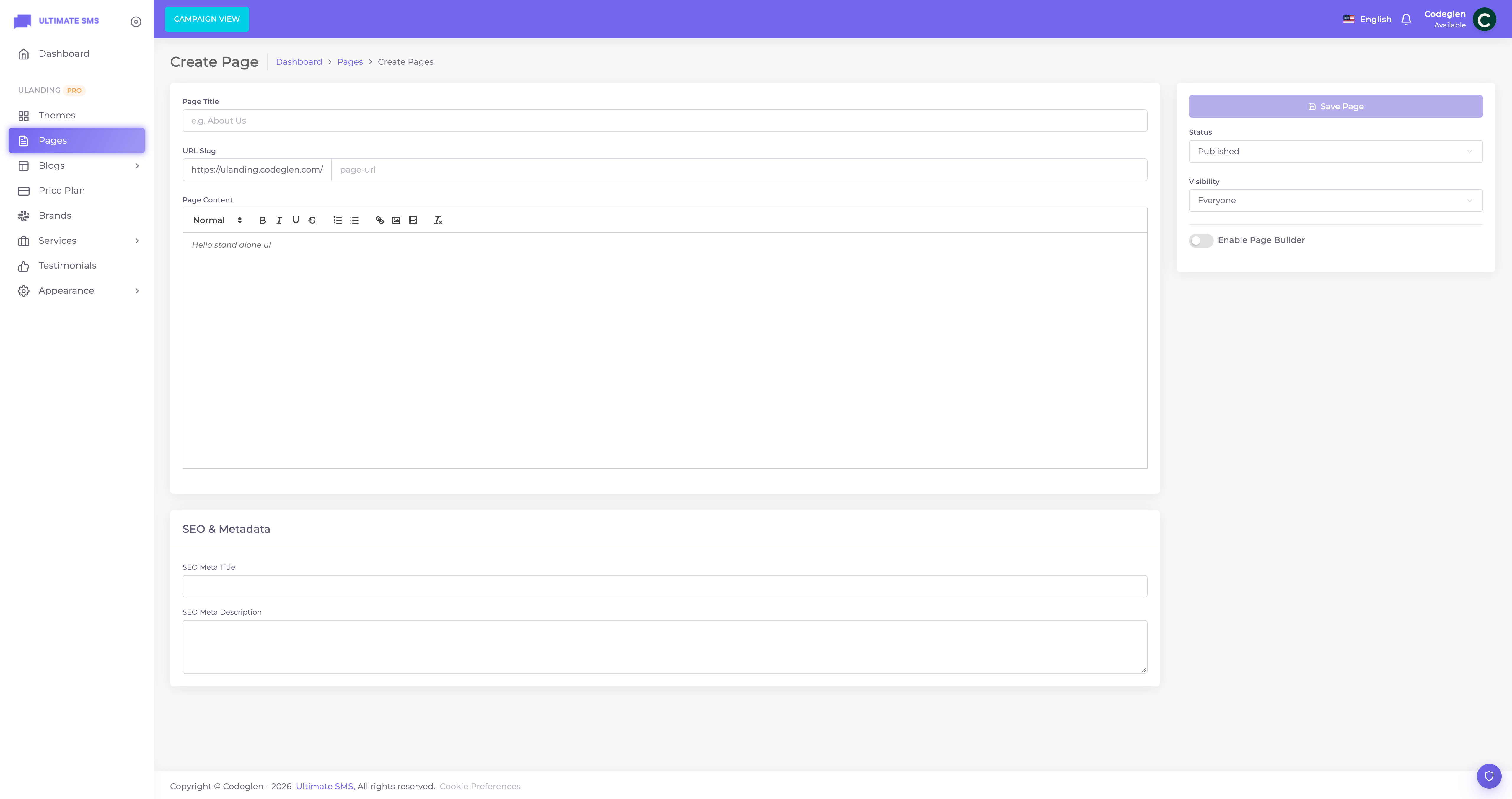The image size is (1512, 799).
Task: Toggle strikethrough formatting in the editor toolbar
Action: click(312, 220)
